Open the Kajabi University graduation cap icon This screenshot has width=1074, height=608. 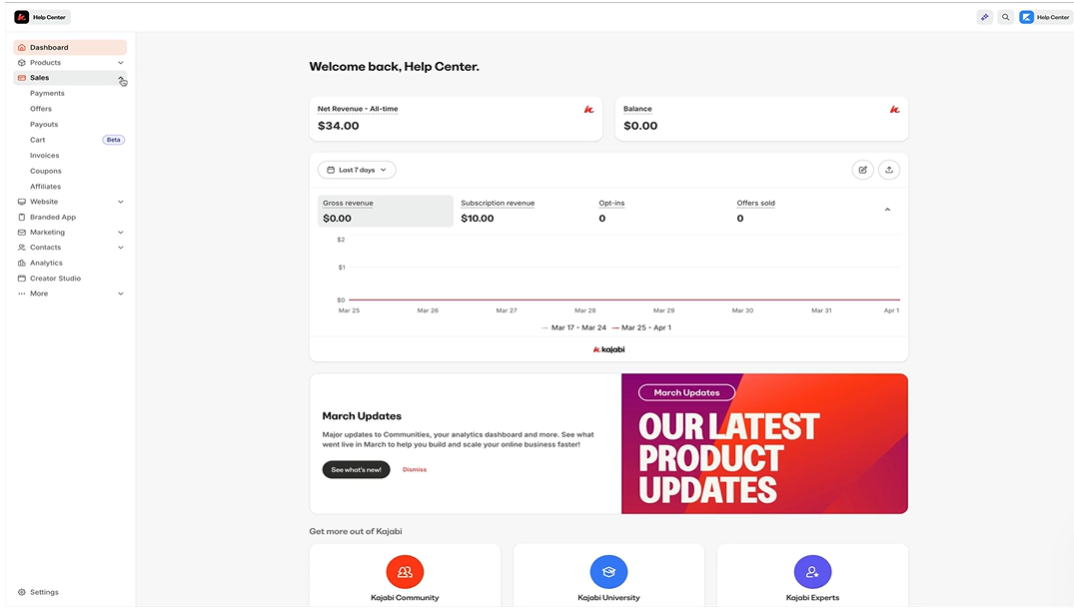pyautogui.click(x=608, y=572)
